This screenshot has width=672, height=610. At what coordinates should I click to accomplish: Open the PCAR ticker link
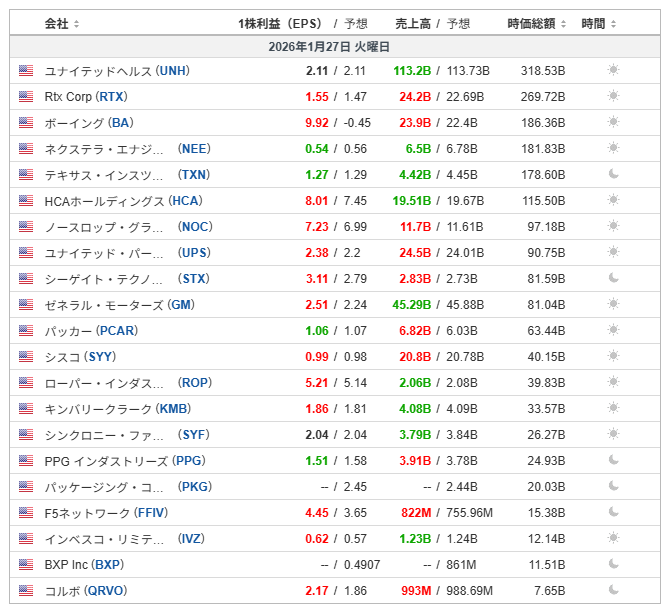click(x=117, y=331)
